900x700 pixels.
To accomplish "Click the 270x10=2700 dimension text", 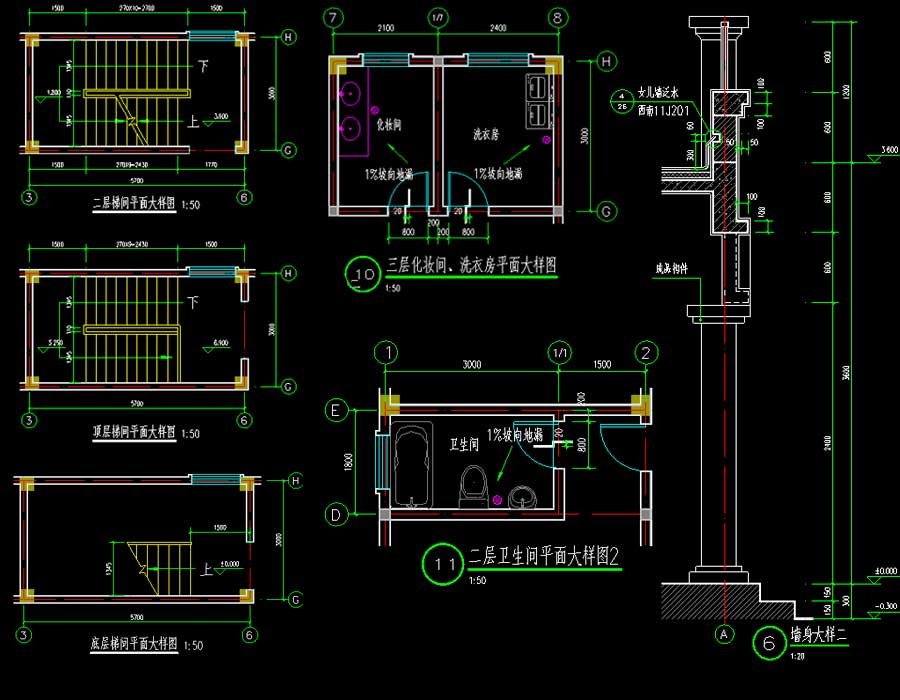I will [137, 8].
